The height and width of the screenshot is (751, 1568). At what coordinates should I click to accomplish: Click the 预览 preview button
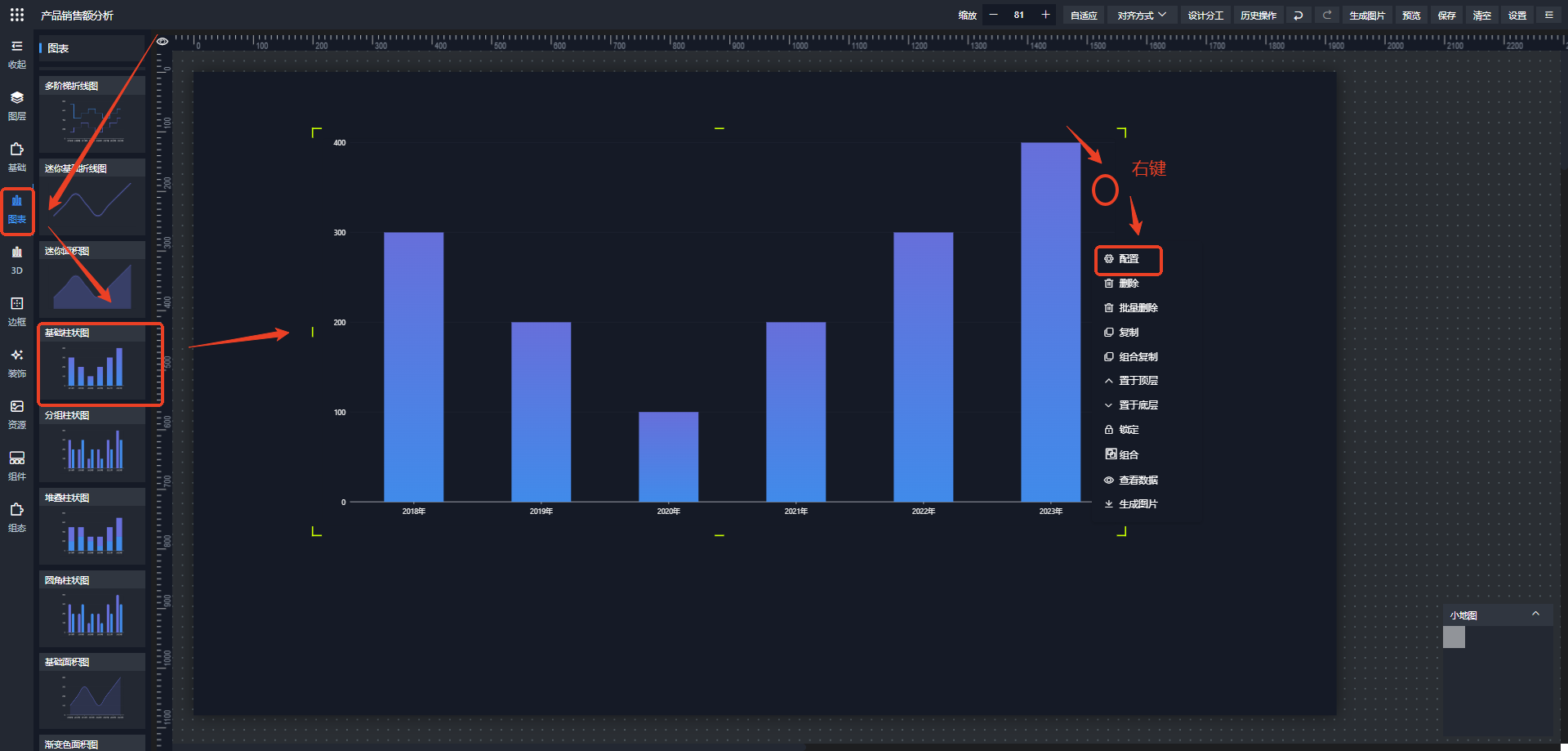1411,16
